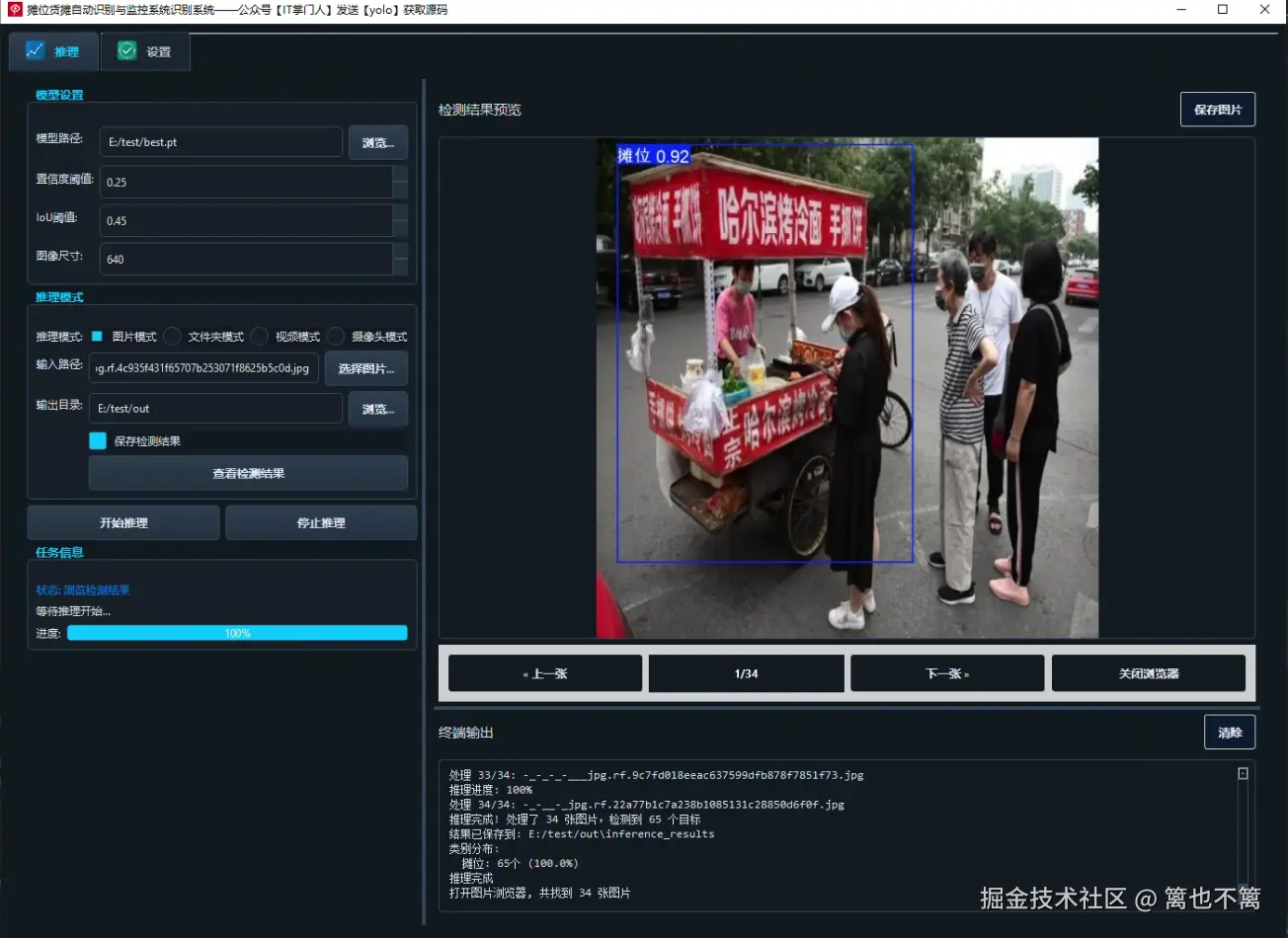Click the detection result preview image
This screenshot has width=1288, height=938.
tap(847, 388)
